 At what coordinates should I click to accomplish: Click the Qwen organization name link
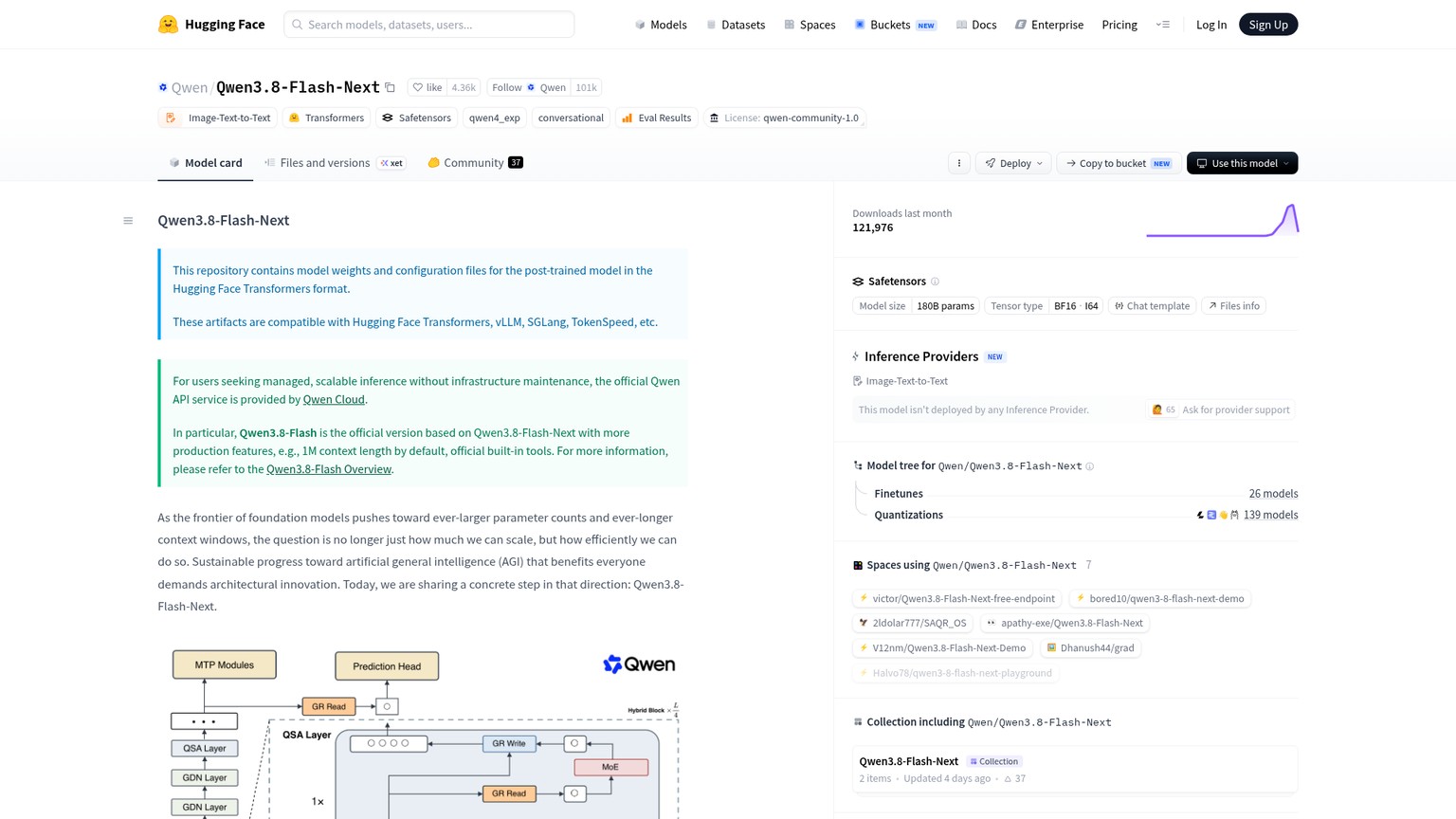[190, 87]
